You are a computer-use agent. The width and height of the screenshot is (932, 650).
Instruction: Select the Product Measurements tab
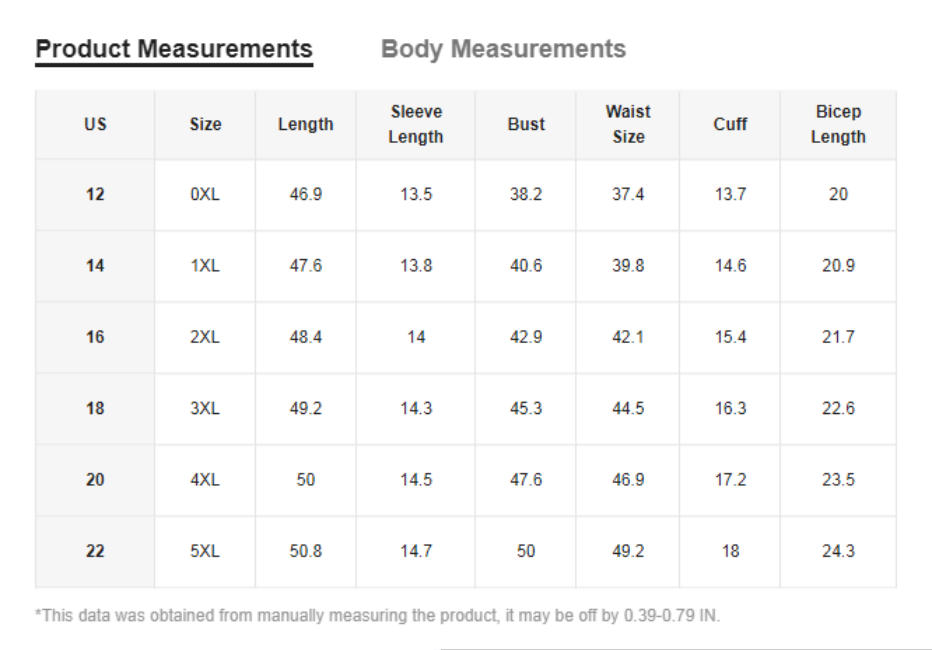174,49
